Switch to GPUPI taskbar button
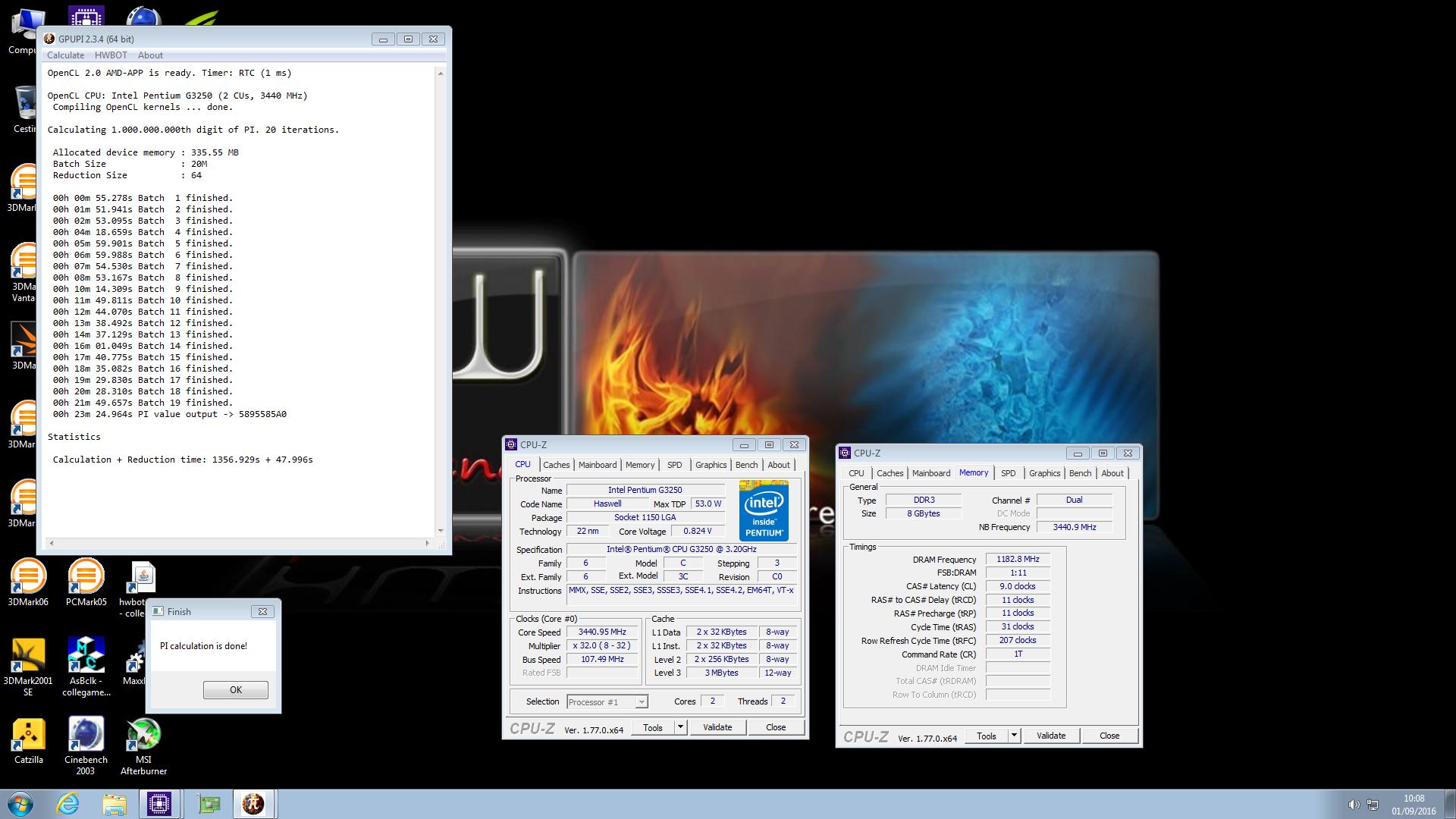Screen dimensions: 1456x819 (253, 804)
